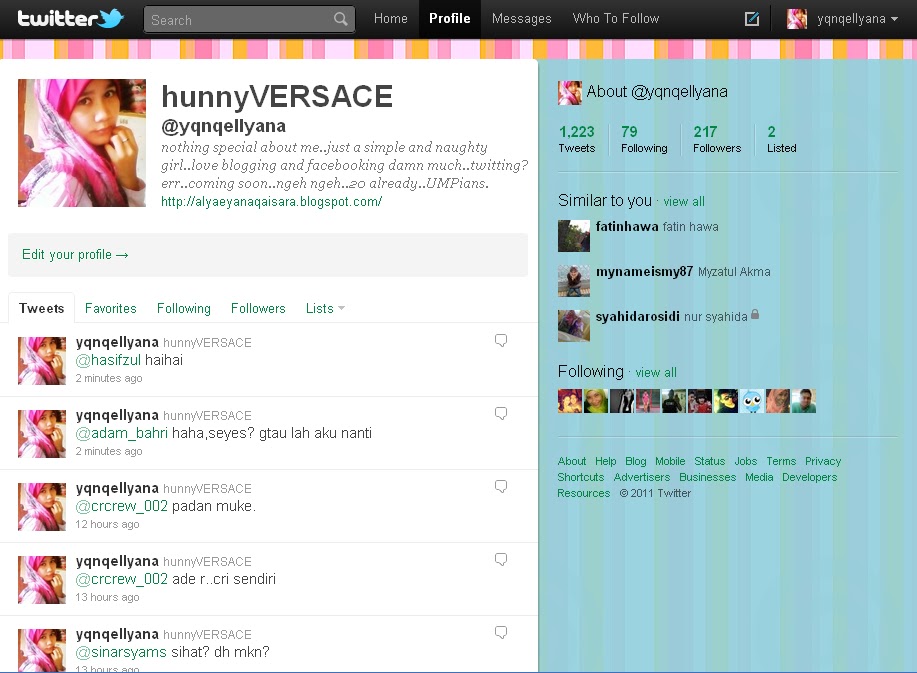Click the Developers footer link
917x673 pixels.
809,477
